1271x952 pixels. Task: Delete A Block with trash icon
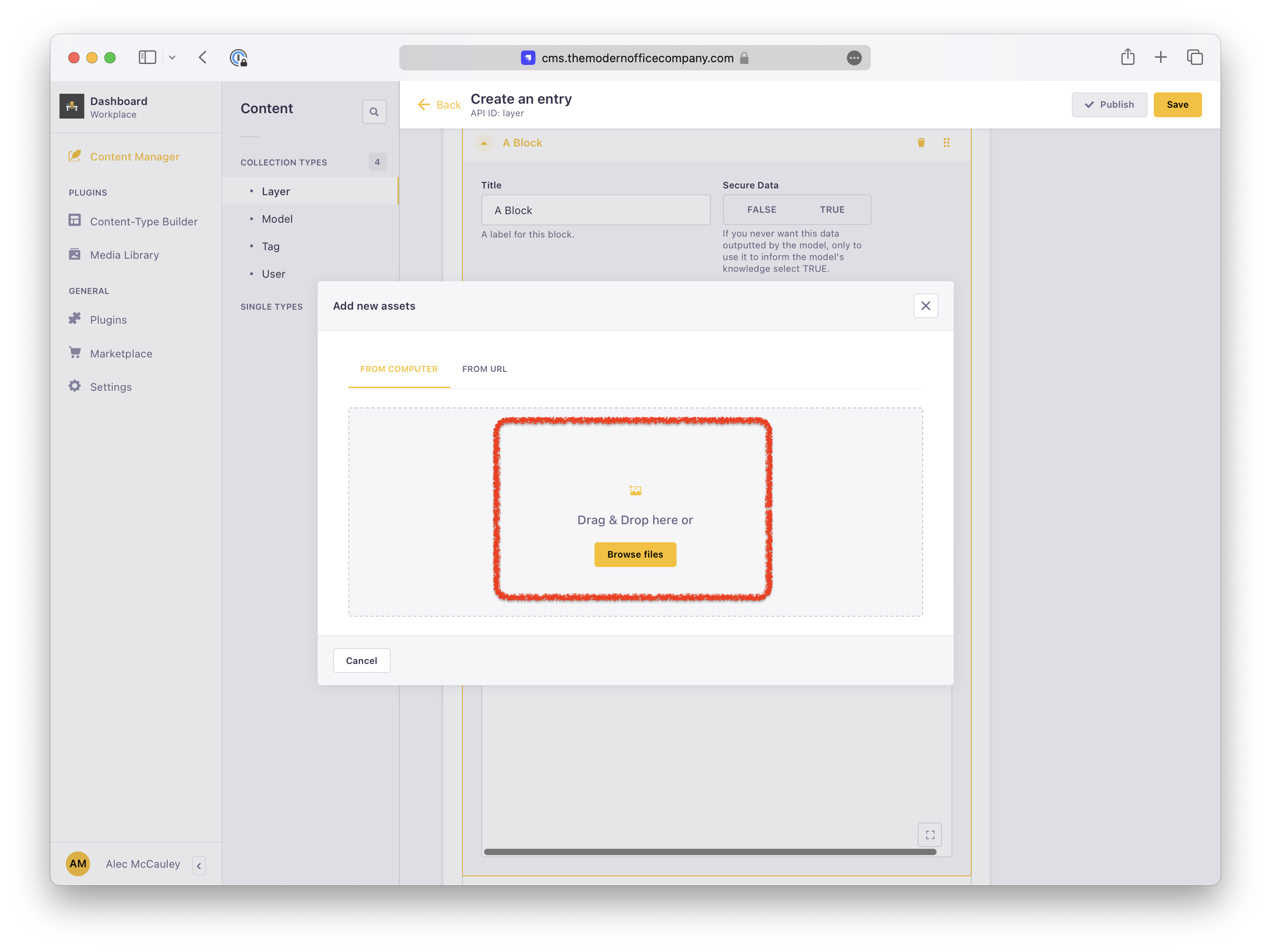click(x=921, y=142)
